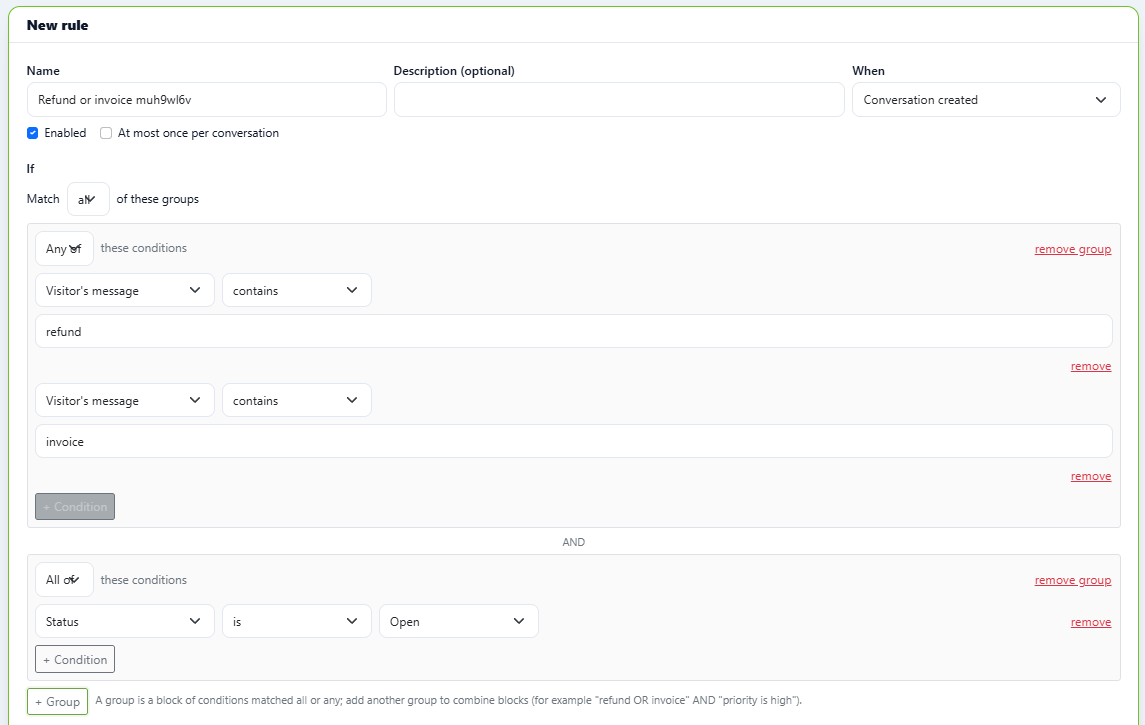This screenshot has height=725, width=1145.
Task: Open contains operator dropdown above invoice field
Action: coord(296,400)
